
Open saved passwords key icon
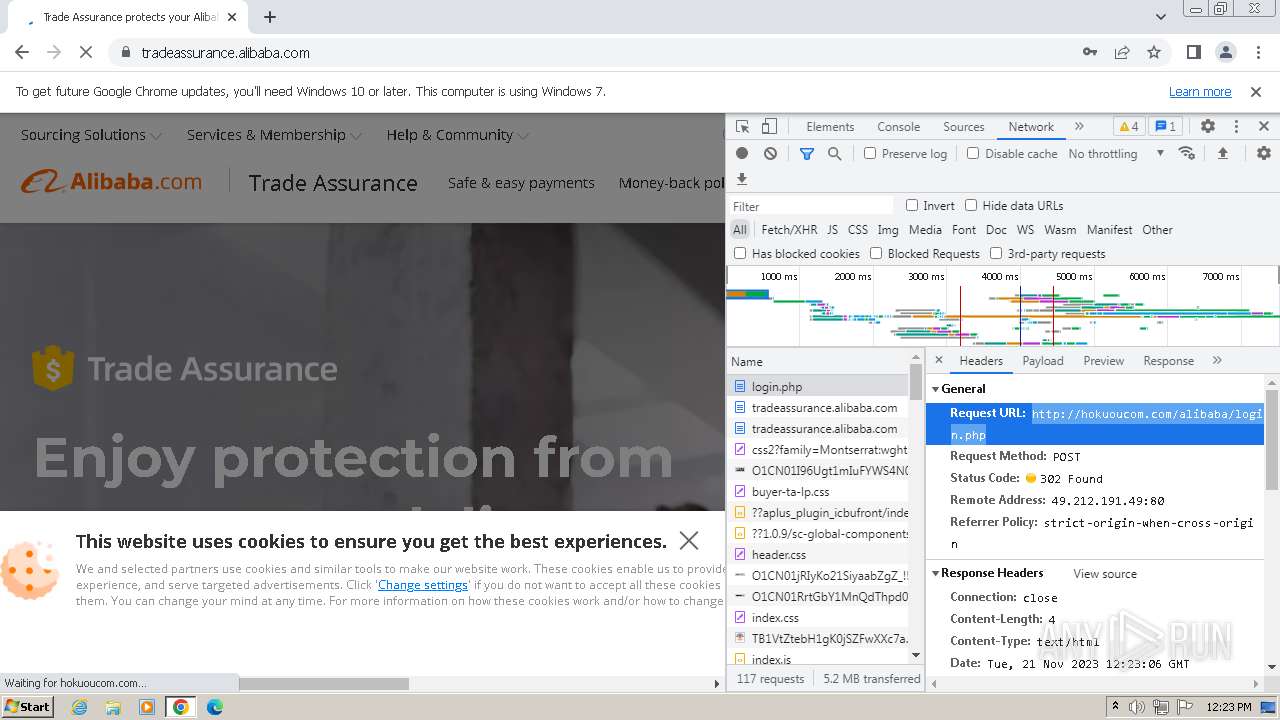point(1090,52)
